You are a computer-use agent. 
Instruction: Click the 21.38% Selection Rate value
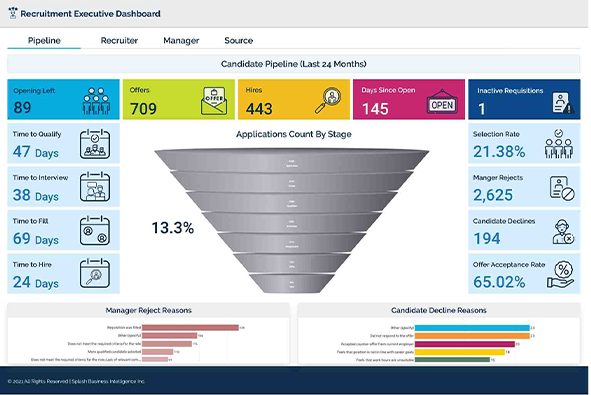point(499,152)
